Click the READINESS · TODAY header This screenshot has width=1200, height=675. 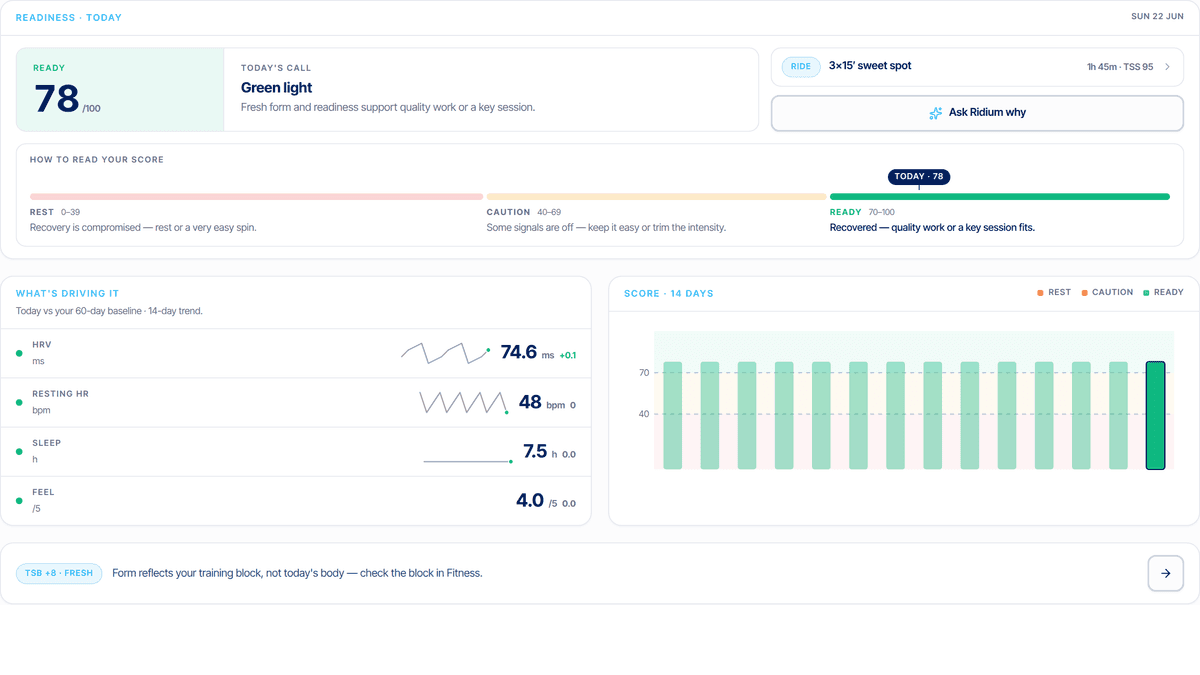69,18
